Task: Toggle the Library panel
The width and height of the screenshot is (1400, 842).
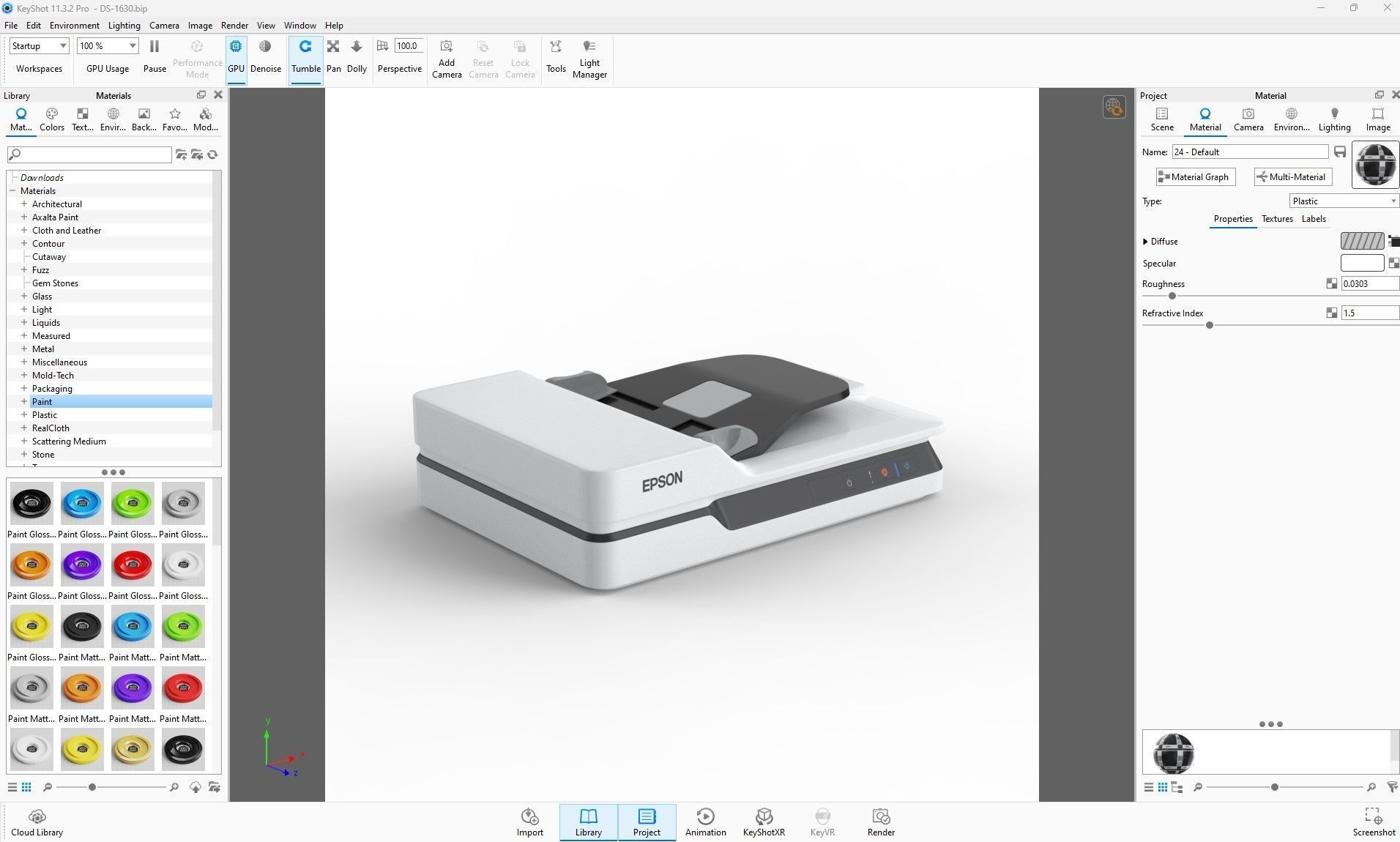Action: 589,822
